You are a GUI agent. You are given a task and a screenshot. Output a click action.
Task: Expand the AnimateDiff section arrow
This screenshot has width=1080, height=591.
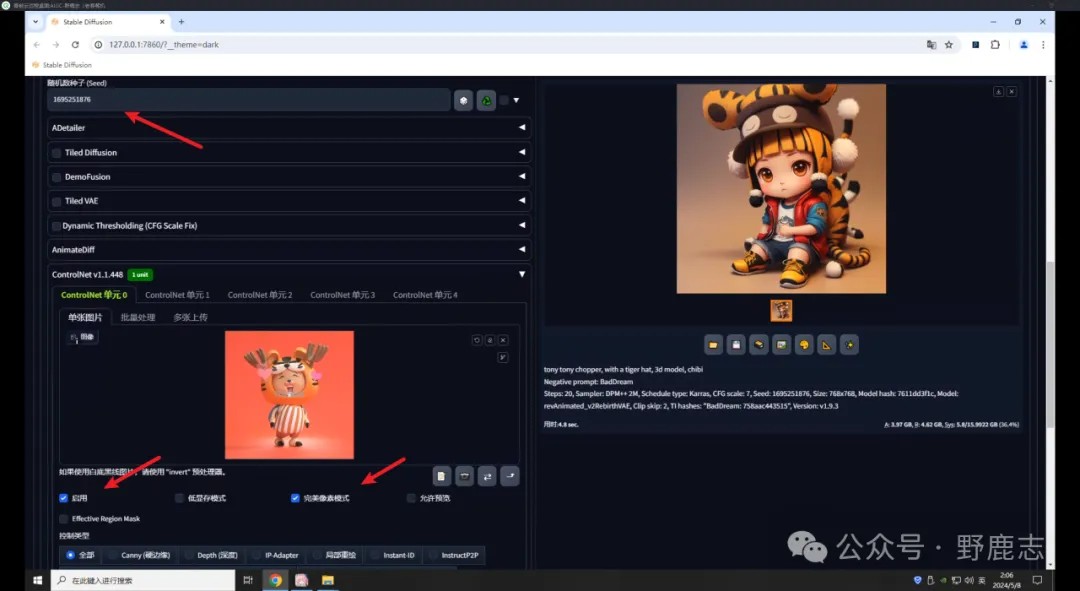click(521, 249)
